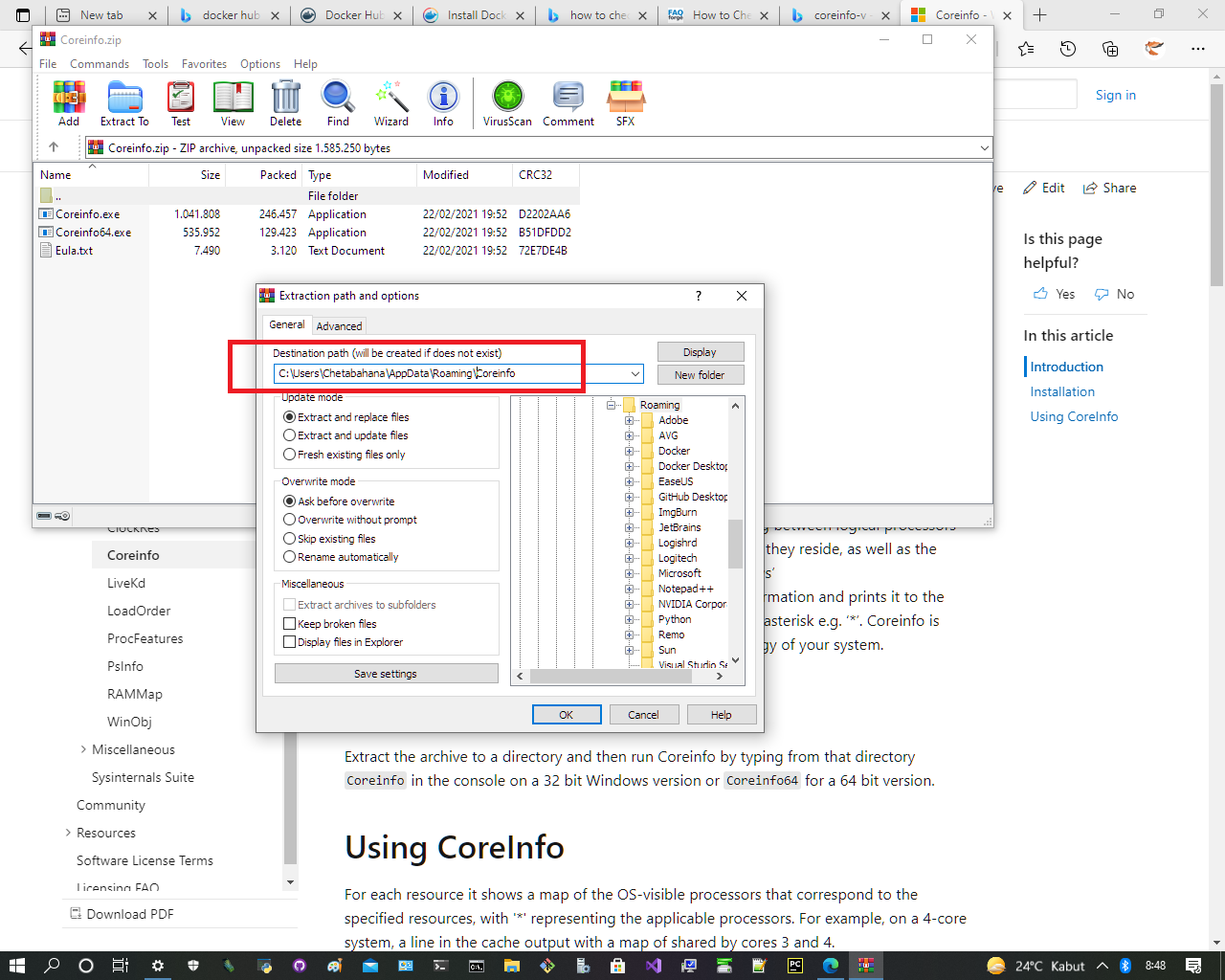Click the New folder button

(x=700, y=375)
